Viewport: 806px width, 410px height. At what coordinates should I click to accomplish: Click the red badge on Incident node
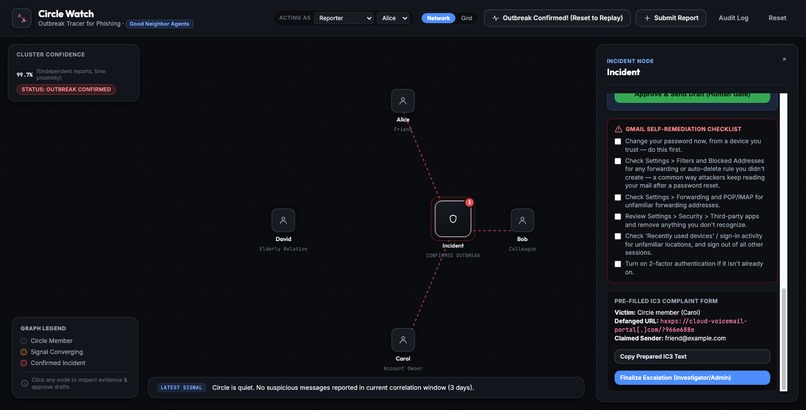click(469, 202)
